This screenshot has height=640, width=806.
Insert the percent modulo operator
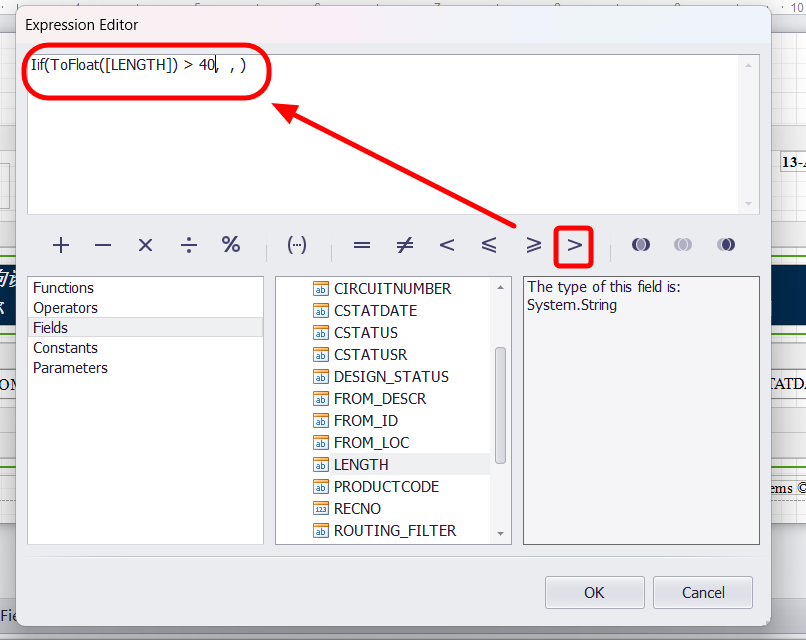(x=231, y=244)
